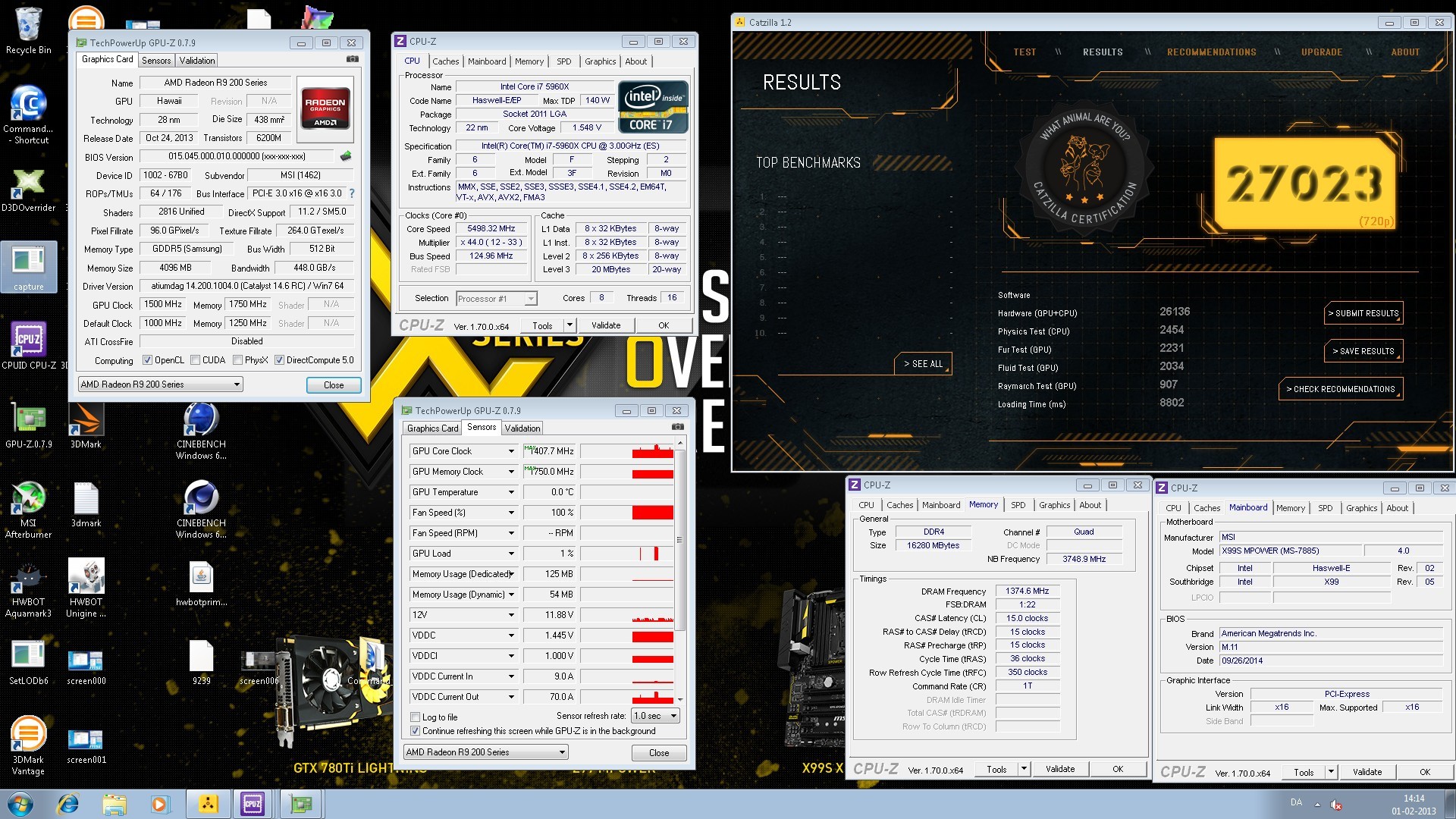Screen dimensions: 1456x819
Task: Open the 9239 file icon
Action: (201, 661)
